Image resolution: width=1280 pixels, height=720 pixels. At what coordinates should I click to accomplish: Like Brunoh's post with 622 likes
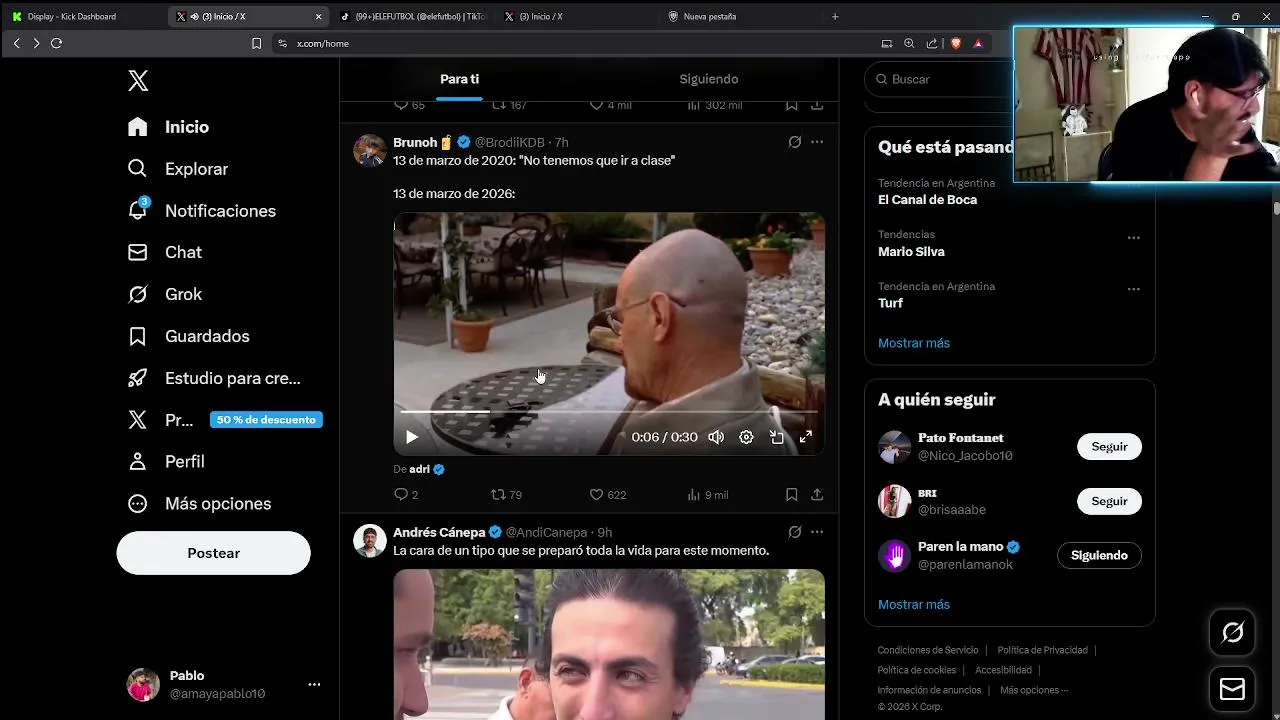pyautogui.click(x=607, y=494)
